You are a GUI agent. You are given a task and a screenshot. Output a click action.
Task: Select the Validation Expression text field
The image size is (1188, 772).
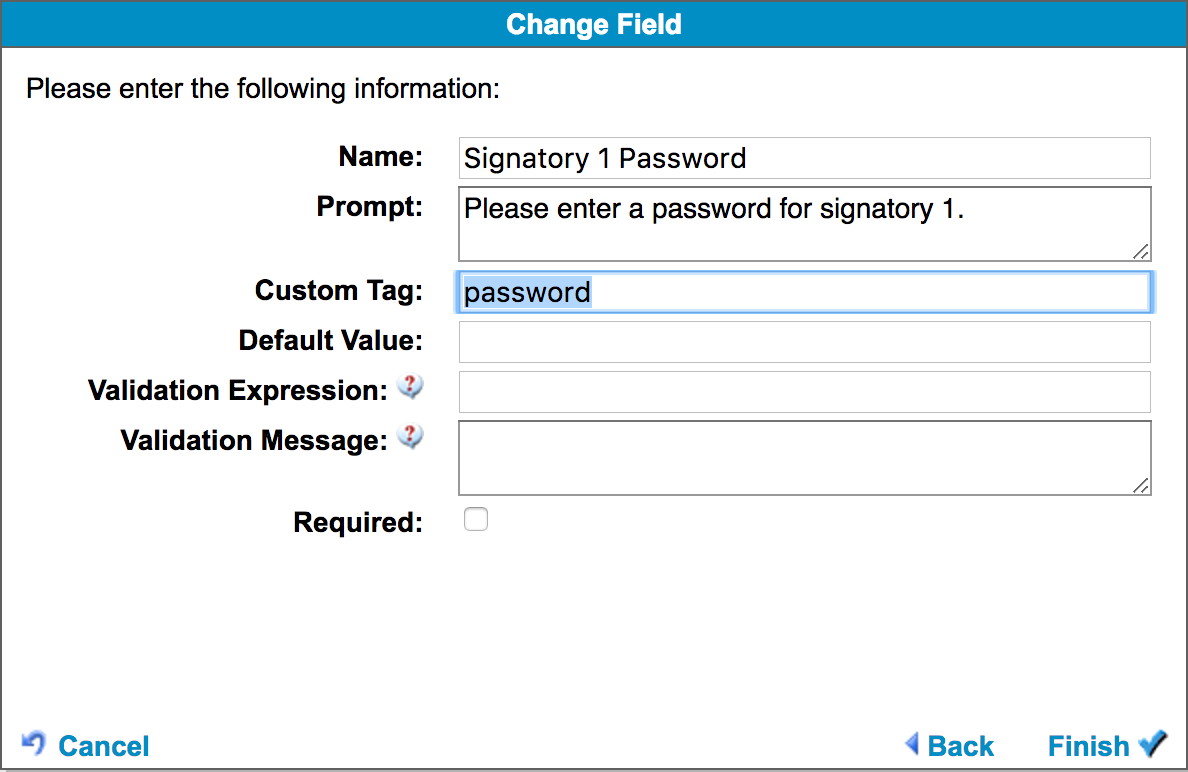click(x=804, y=392)
